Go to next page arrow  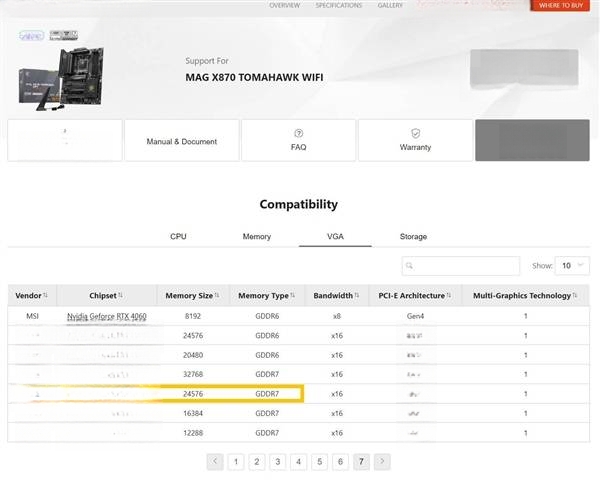[x=382, y=461]
